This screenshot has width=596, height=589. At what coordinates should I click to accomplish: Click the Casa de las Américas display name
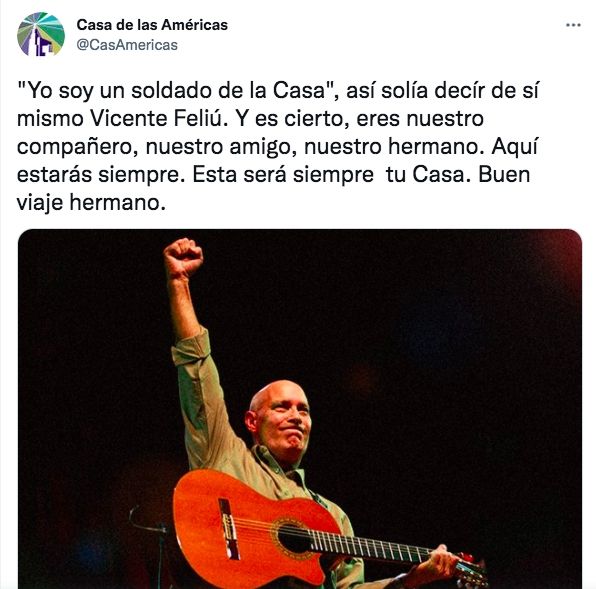[152, 25]
